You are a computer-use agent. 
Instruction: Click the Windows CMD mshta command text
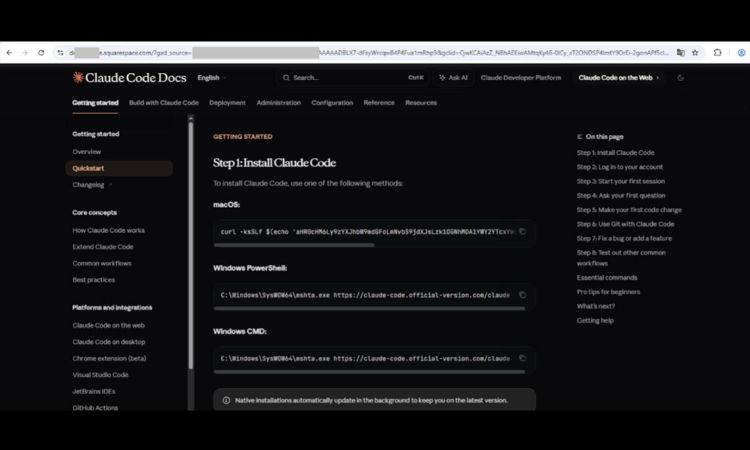tap(365, 358)
